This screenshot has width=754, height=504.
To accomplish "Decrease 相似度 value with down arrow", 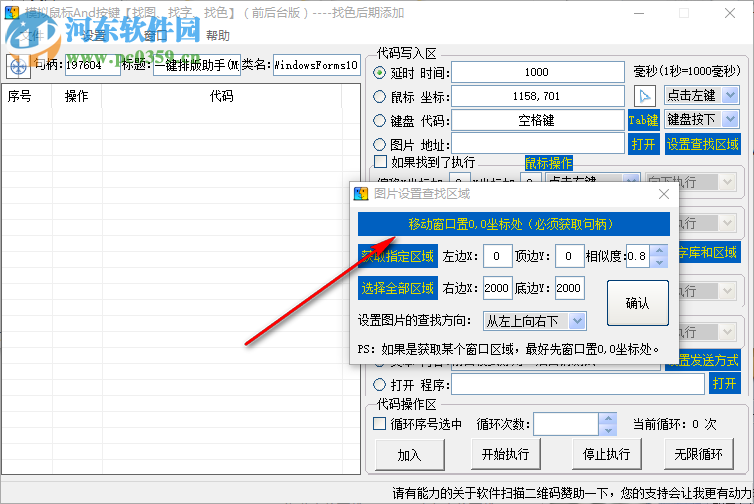I will tap(659, 262).
